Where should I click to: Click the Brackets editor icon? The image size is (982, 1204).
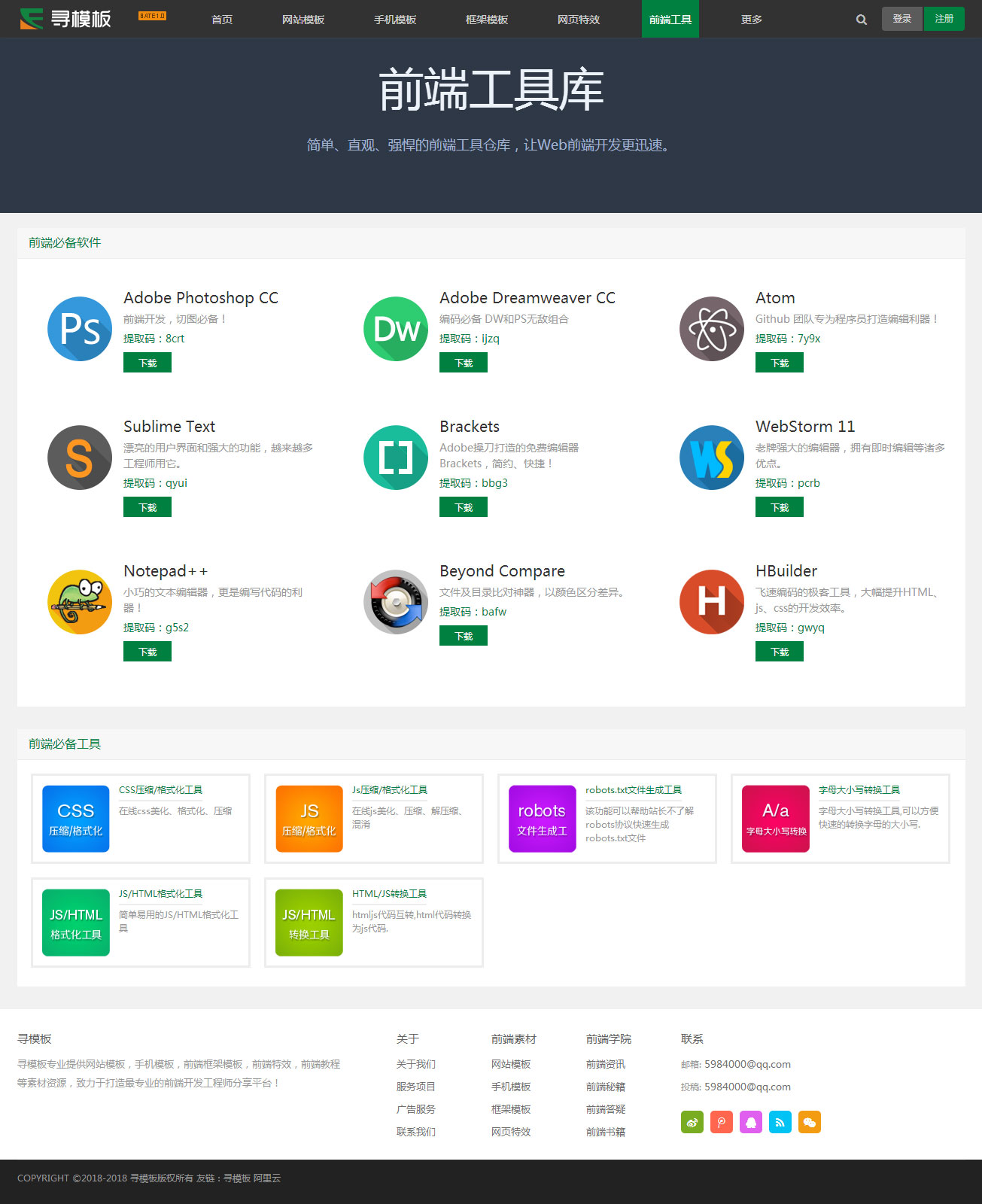(x=396, y=458)
